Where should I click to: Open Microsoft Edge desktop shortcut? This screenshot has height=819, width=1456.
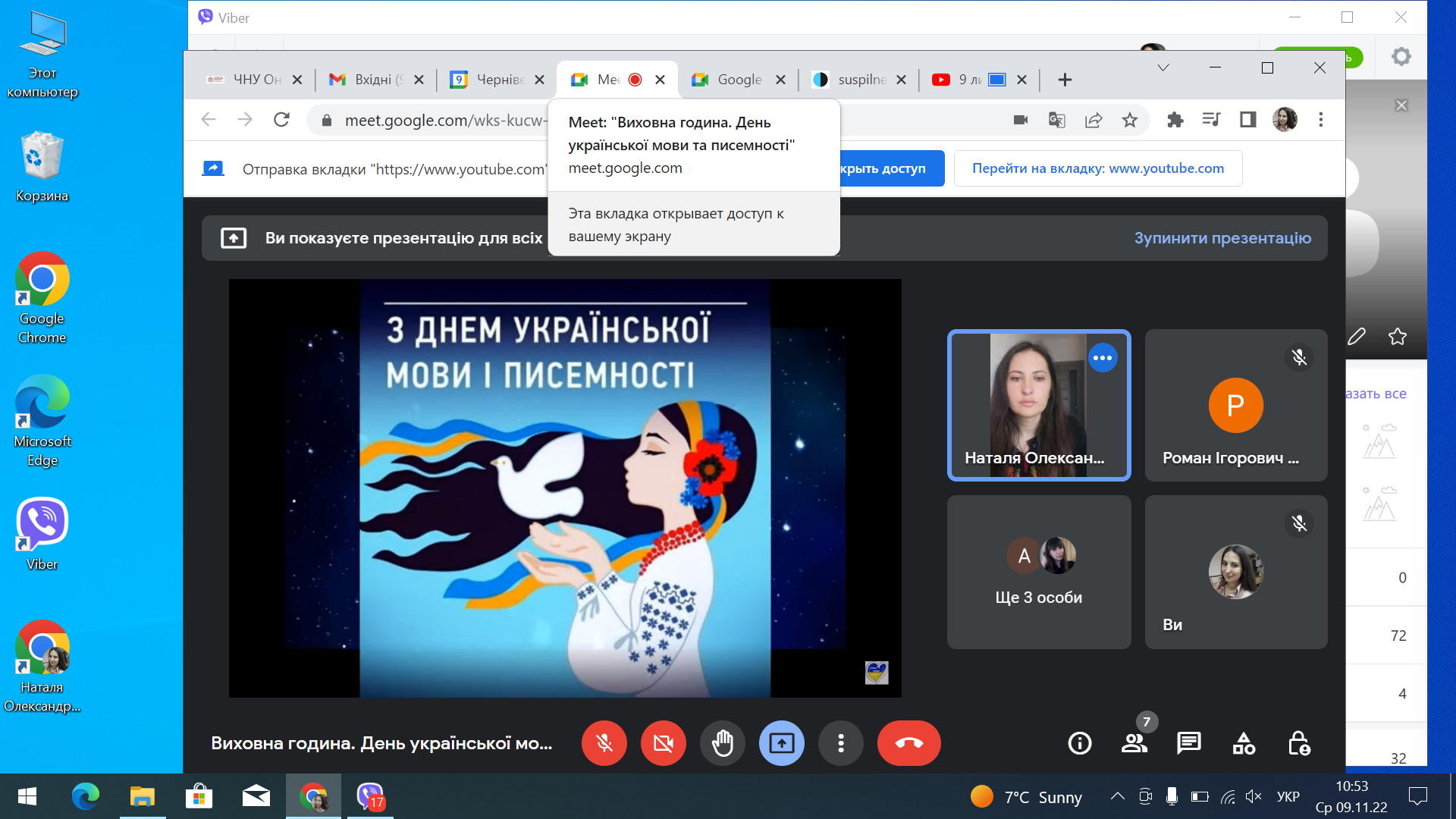(x=42, y=421)
